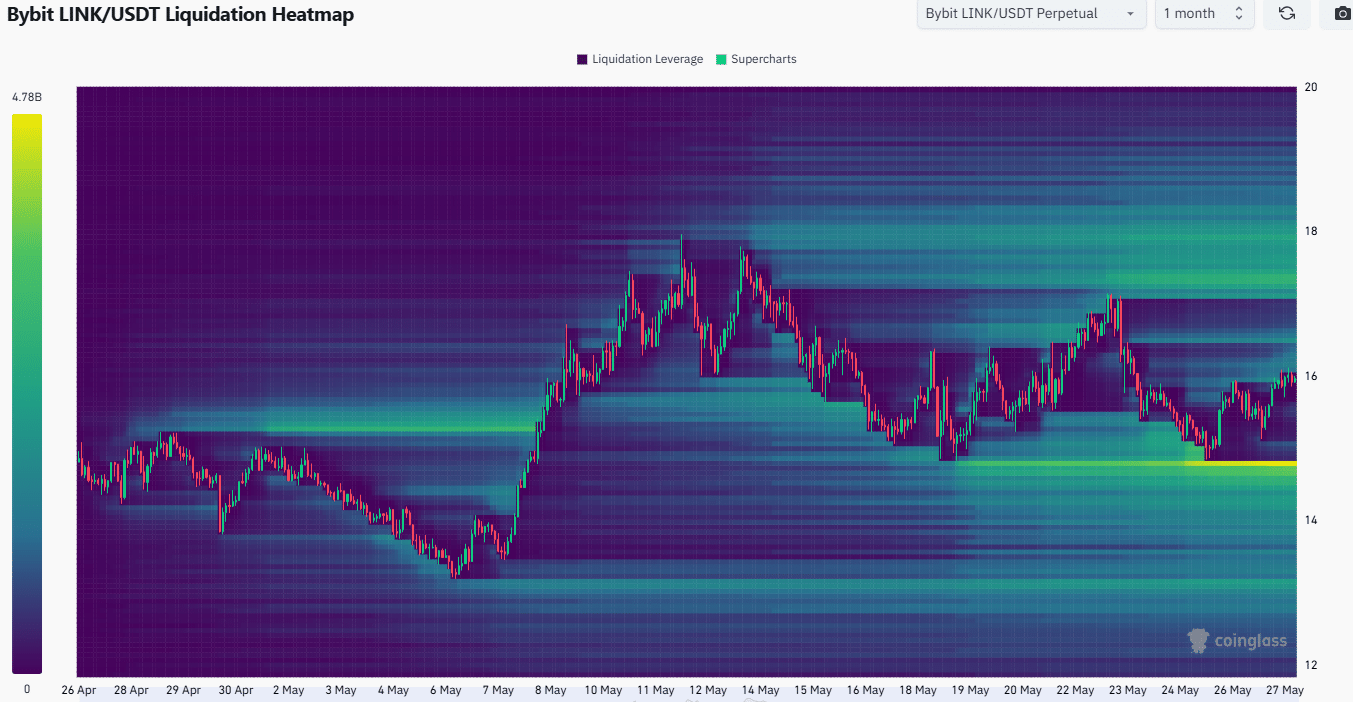Click the 4 May date label
Screen dimensions: 1353x702
pos(392,690)
